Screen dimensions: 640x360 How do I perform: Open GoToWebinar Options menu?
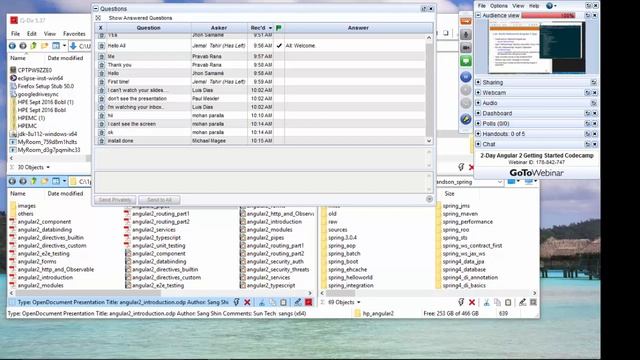pos(499,6)
